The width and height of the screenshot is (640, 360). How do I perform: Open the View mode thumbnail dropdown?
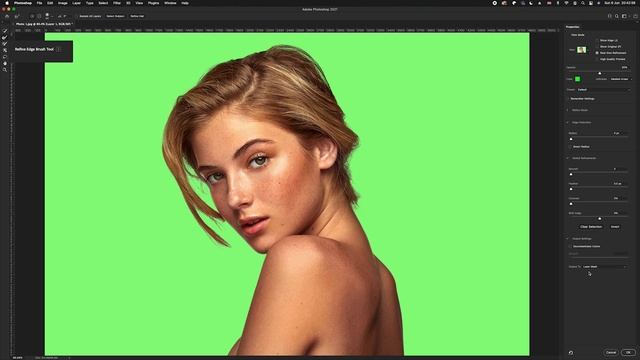coord(582,50)
